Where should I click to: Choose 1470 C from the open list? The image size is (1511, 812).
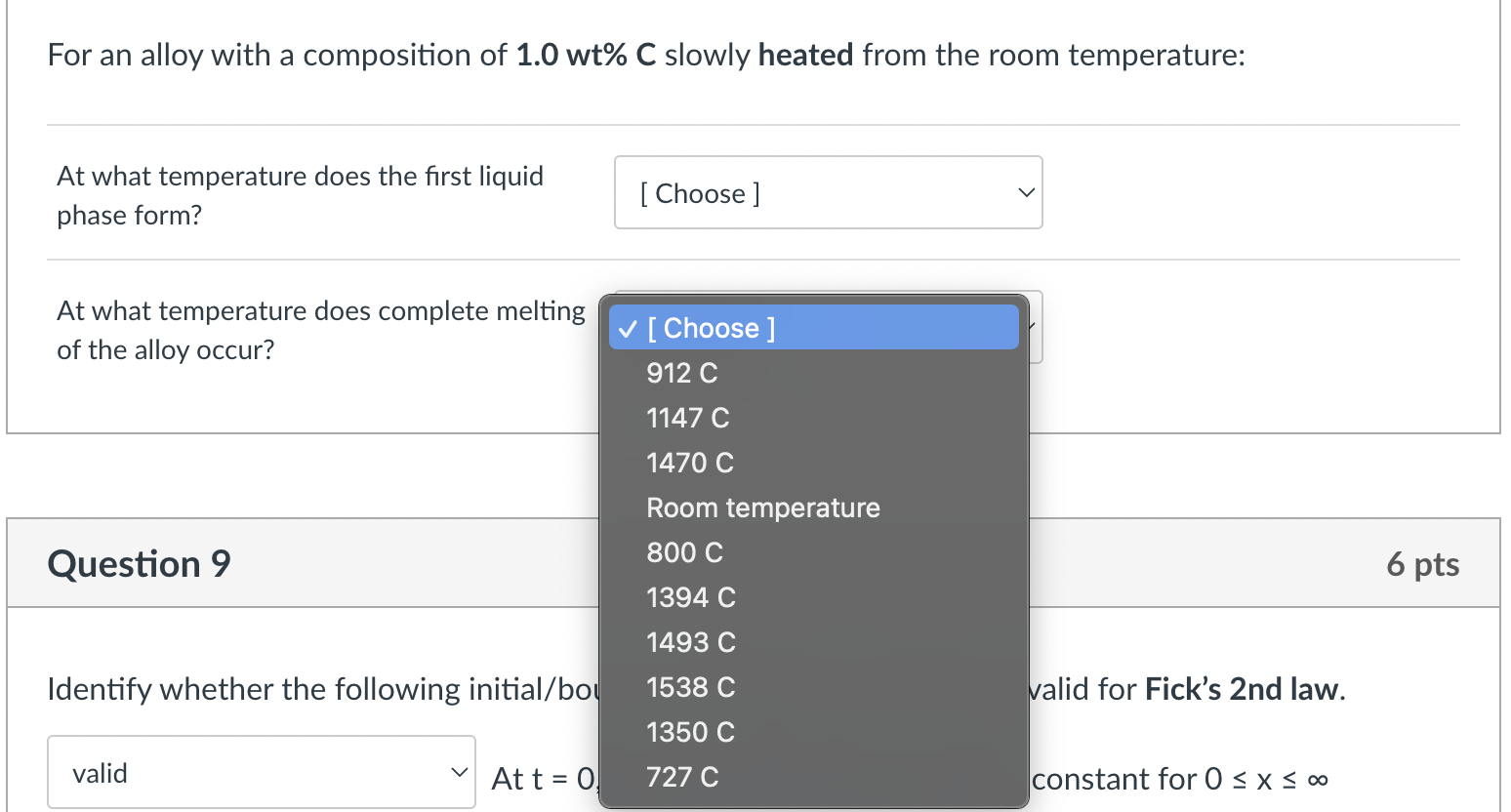[x=689, y=463]
